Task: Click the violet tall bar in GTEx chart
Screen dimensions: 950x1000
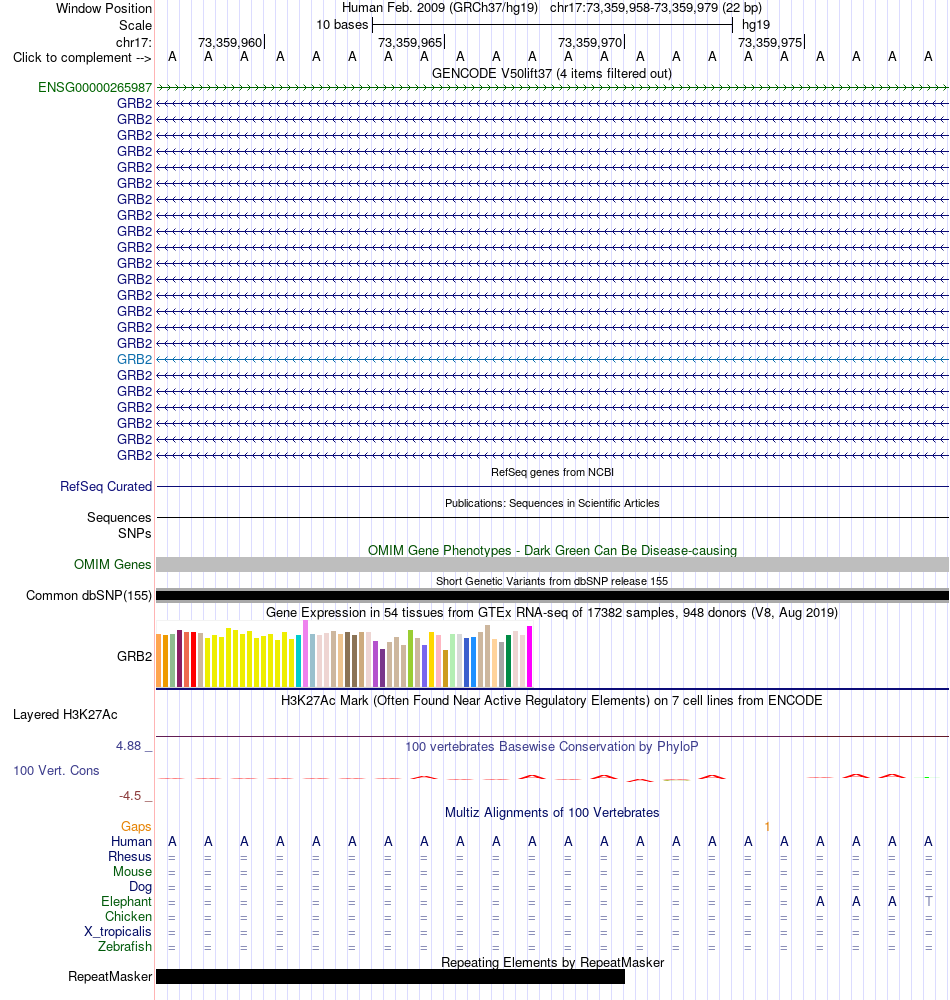Action: (x=305, y=653)
